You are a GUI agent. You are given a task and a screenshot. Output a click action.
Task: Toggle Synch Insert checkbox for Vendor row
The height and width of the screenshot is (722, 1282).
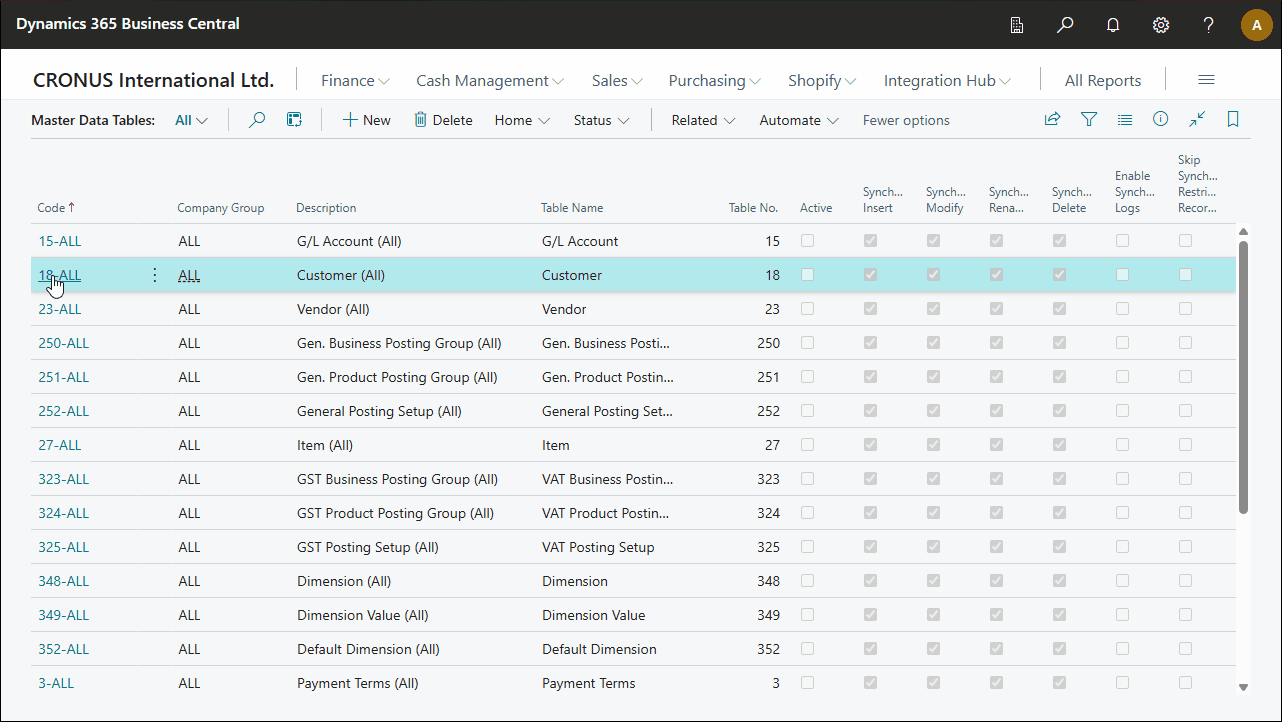pyautogui.click(x=870, y=309)
